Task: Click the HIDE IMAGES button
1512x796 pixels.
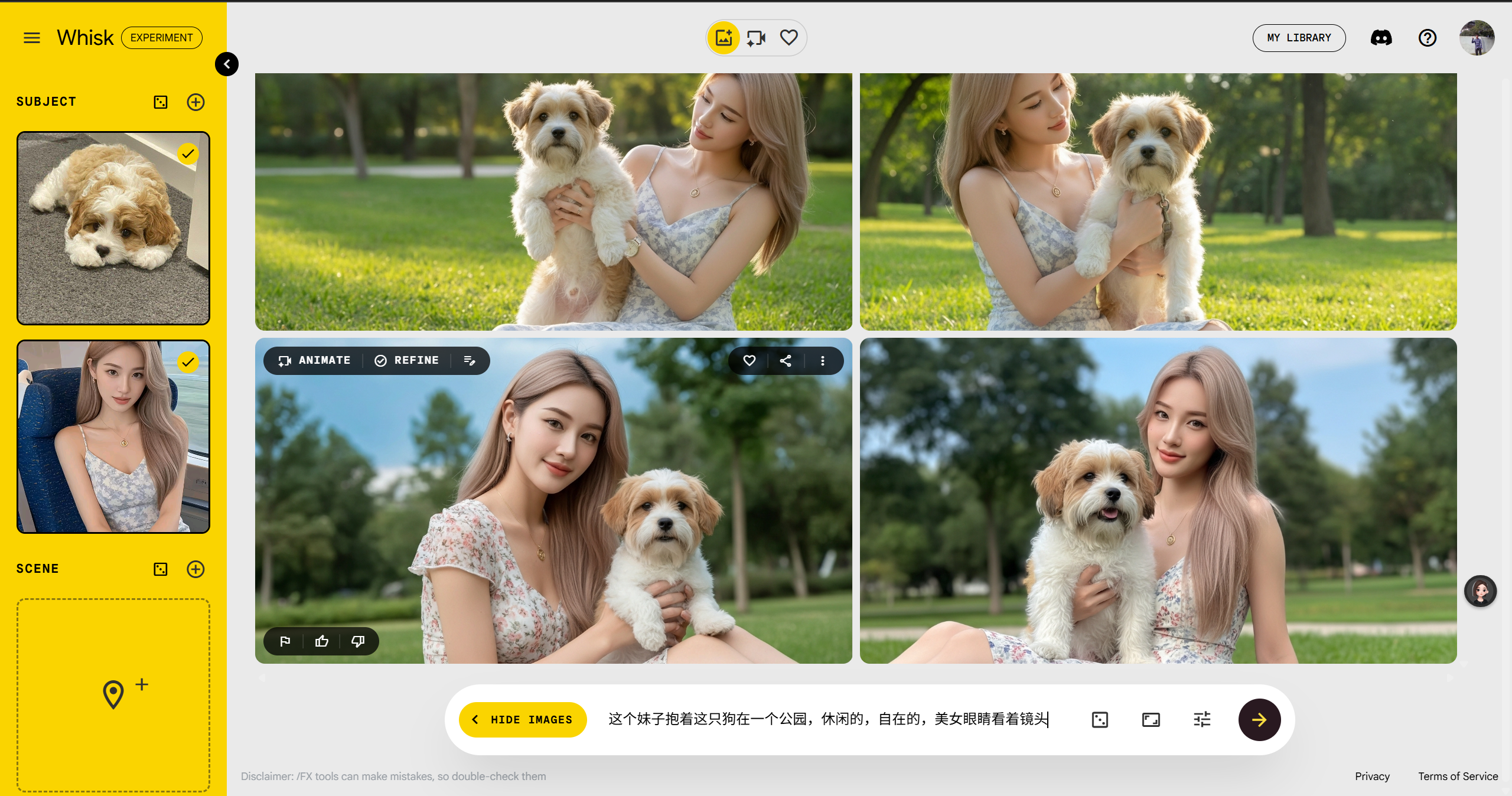Action: [x=523, y=720]
